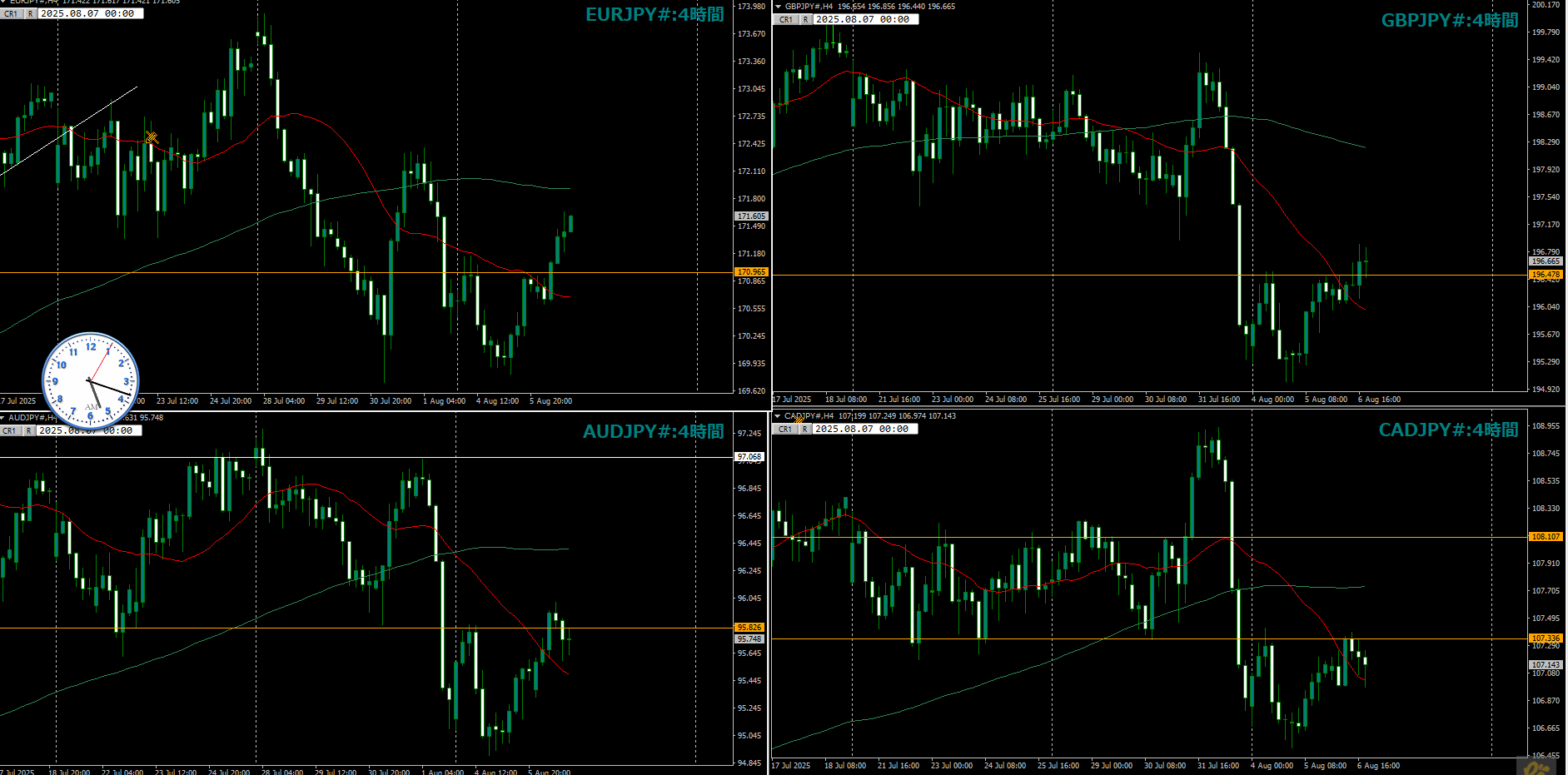The image size is (1568, 775).
Task: Click the 200.170 value on the GBPJPY price scale
Action: [x=1546, y=5]
